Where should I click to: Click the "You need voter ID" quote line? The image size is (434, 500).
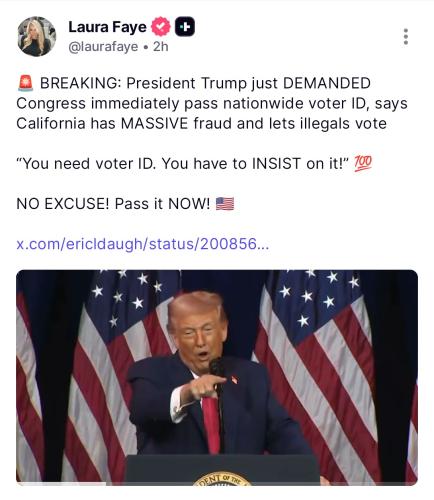[x=194, y=164]
